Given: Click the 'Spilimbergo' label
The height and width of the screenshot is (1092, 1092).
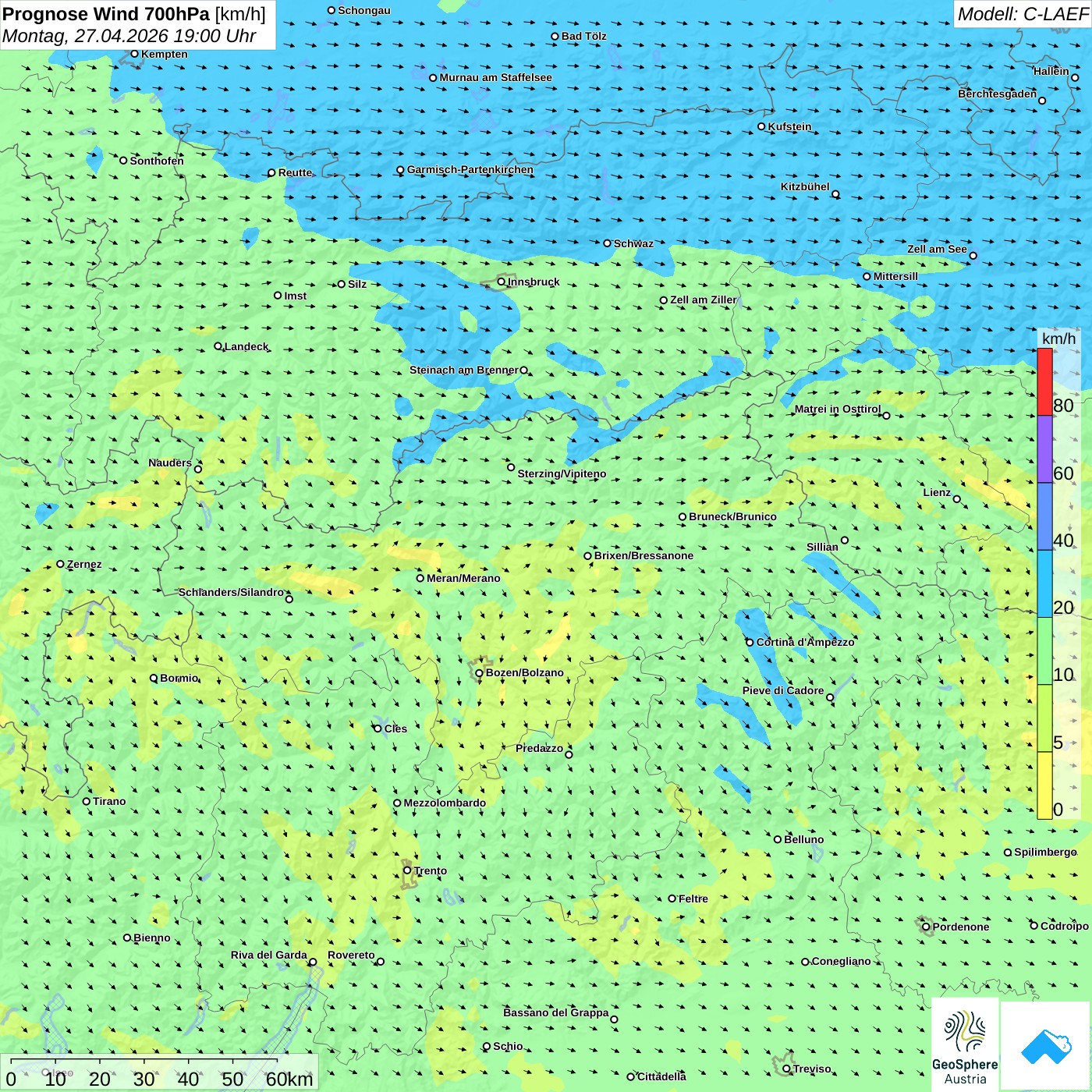Looking at the screenshot, I should pos(1046,852).
